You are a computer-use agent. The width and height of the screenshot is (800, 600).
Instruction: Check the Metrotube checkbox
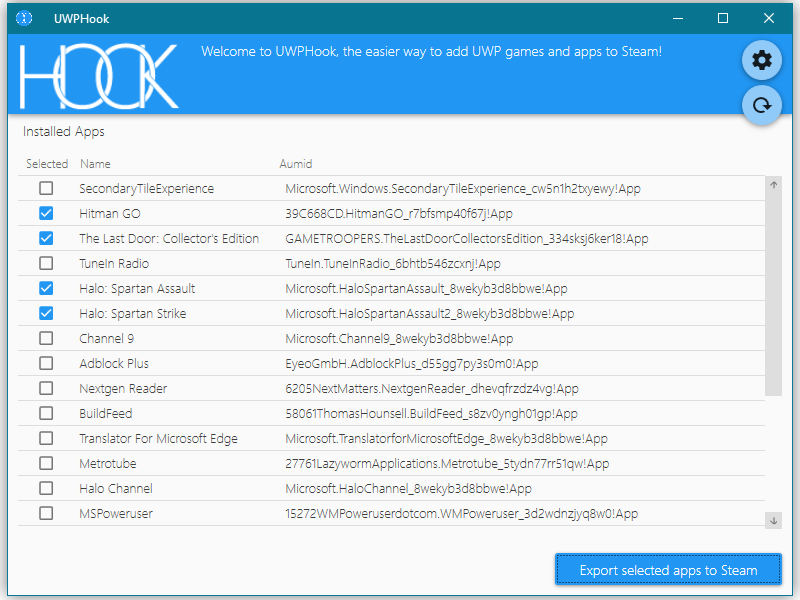click(x=46, y=463)
